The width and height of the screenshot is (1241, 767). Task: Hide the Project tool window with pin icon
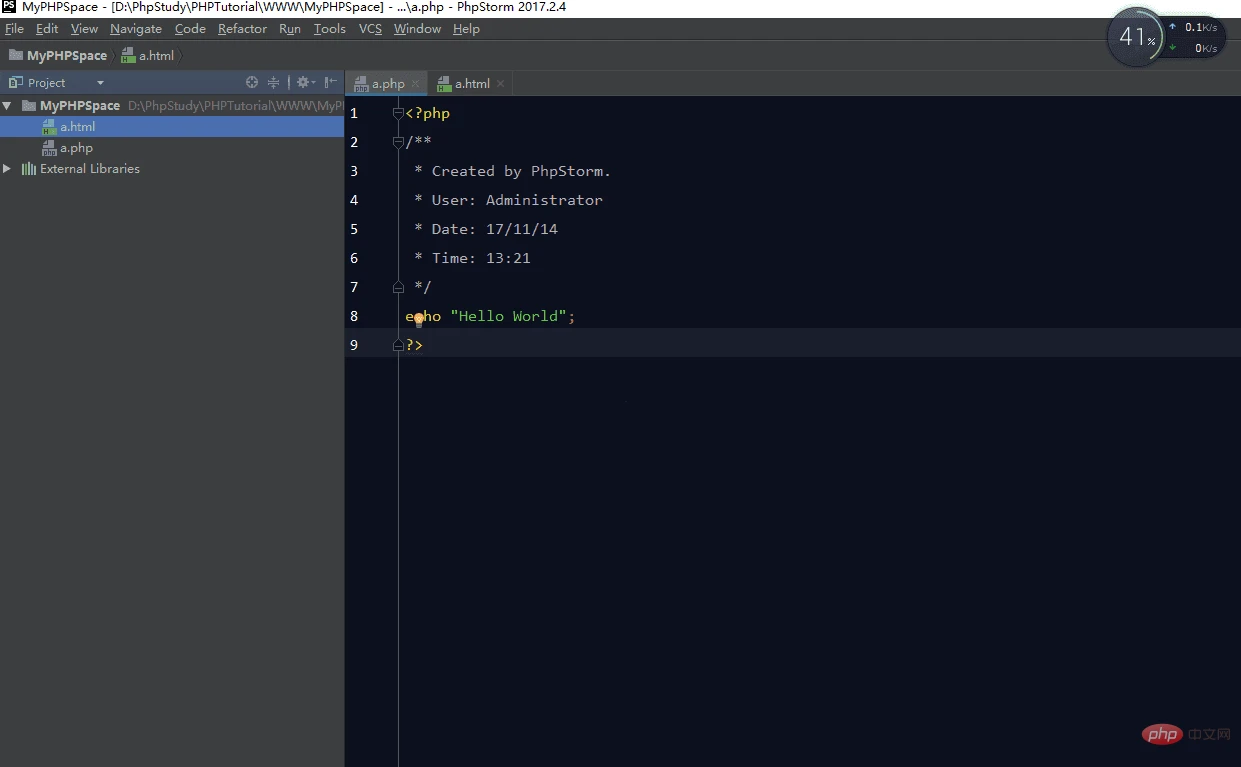[331, 83]
